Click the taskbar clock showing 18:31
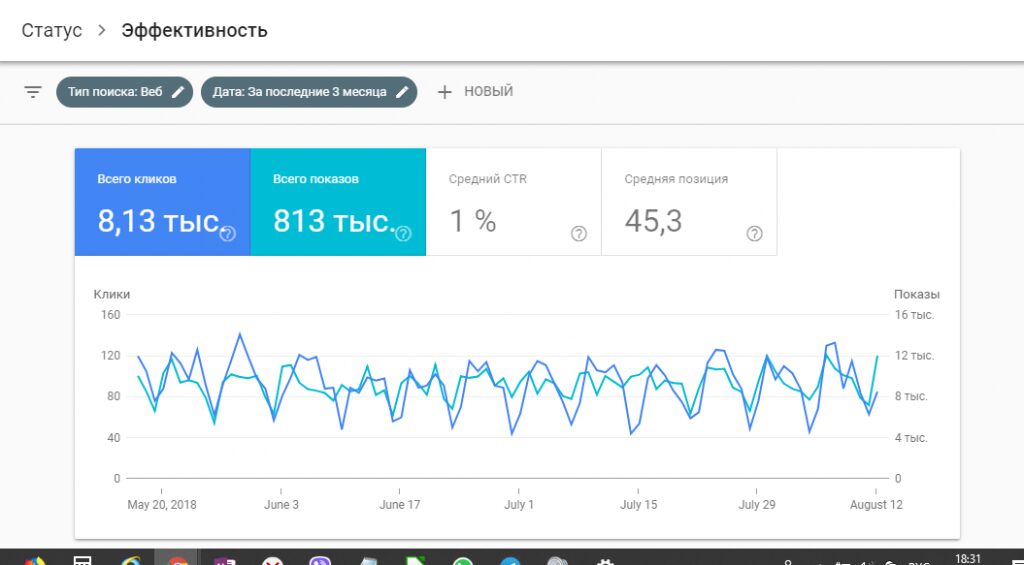The width and height of the screenshot is (1024, 565). point(968,559)
